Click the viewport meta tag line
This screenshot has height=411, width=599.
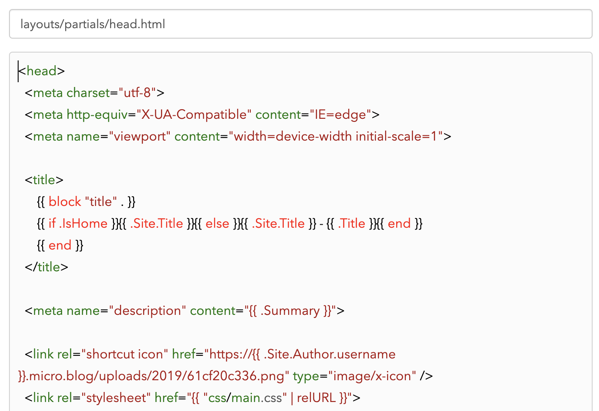click(x=238, y=136)
